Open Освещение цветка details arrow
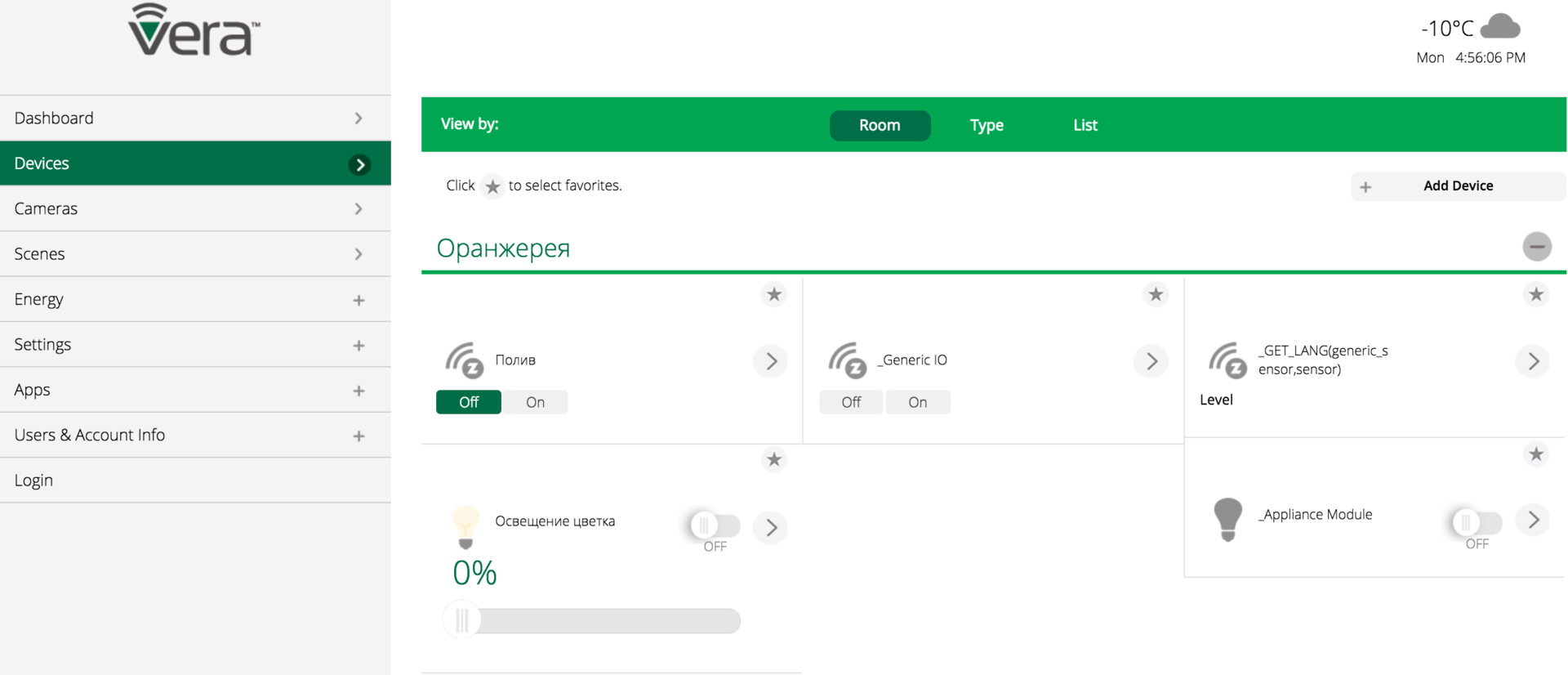Viewport: 1568px width, 675px height. (x=771, y=528)
